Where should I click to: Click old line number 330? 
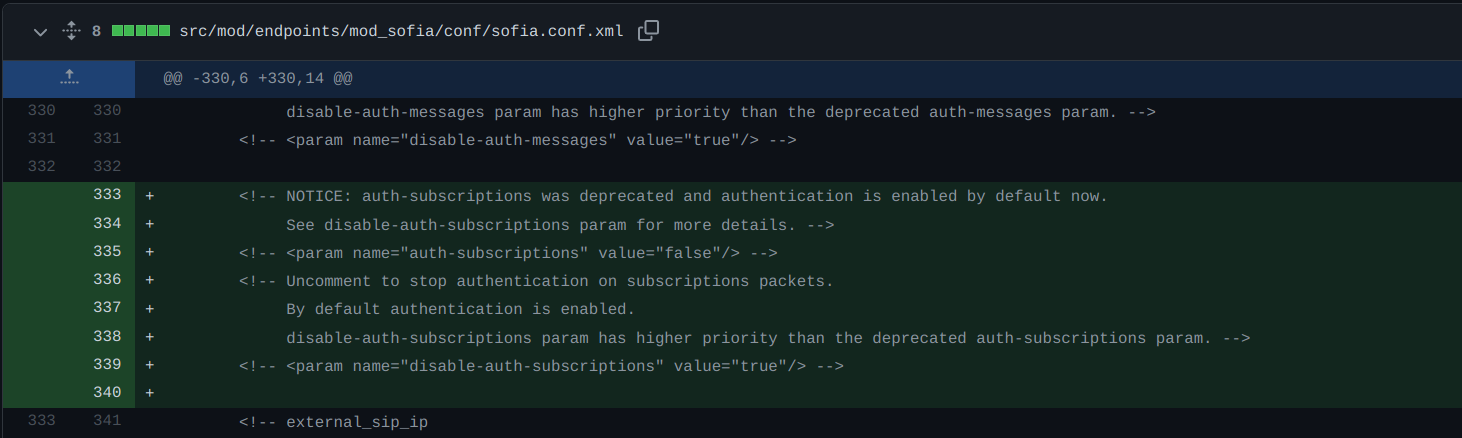[x=41, y=111]
